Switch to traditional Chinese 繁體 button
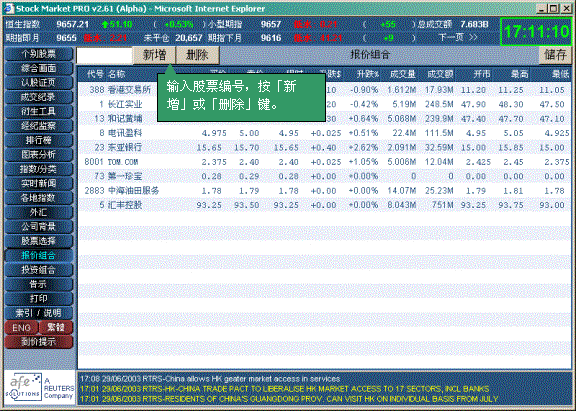This screenshot has height=411, width=576. pyautogui.click(x=56, y=328)
